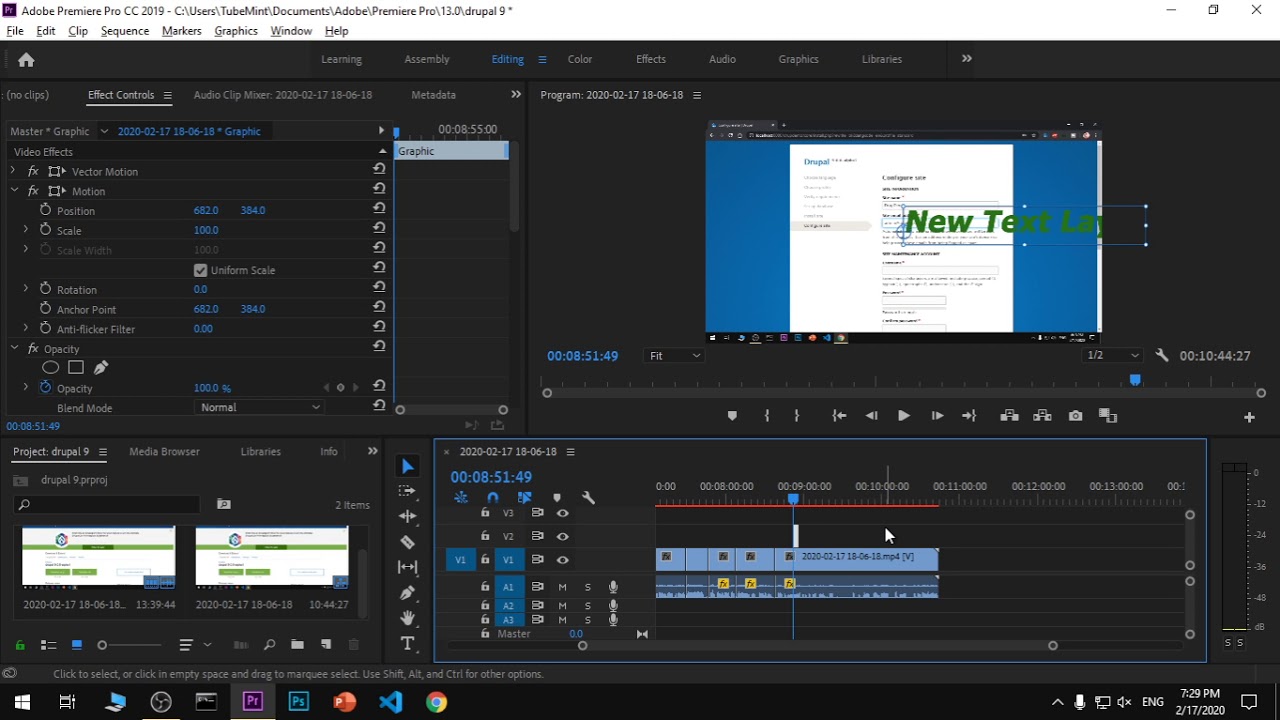This screenshot has width=1280, height=720.
Task: Toggle snap in timeline
Action: coord(492,497)
